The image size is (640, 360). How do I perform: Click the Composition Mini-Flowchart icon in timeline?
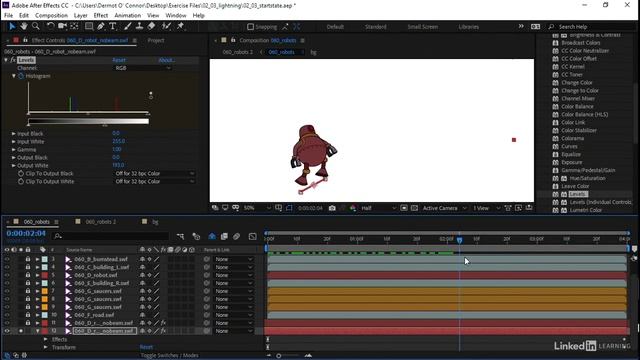180,236
